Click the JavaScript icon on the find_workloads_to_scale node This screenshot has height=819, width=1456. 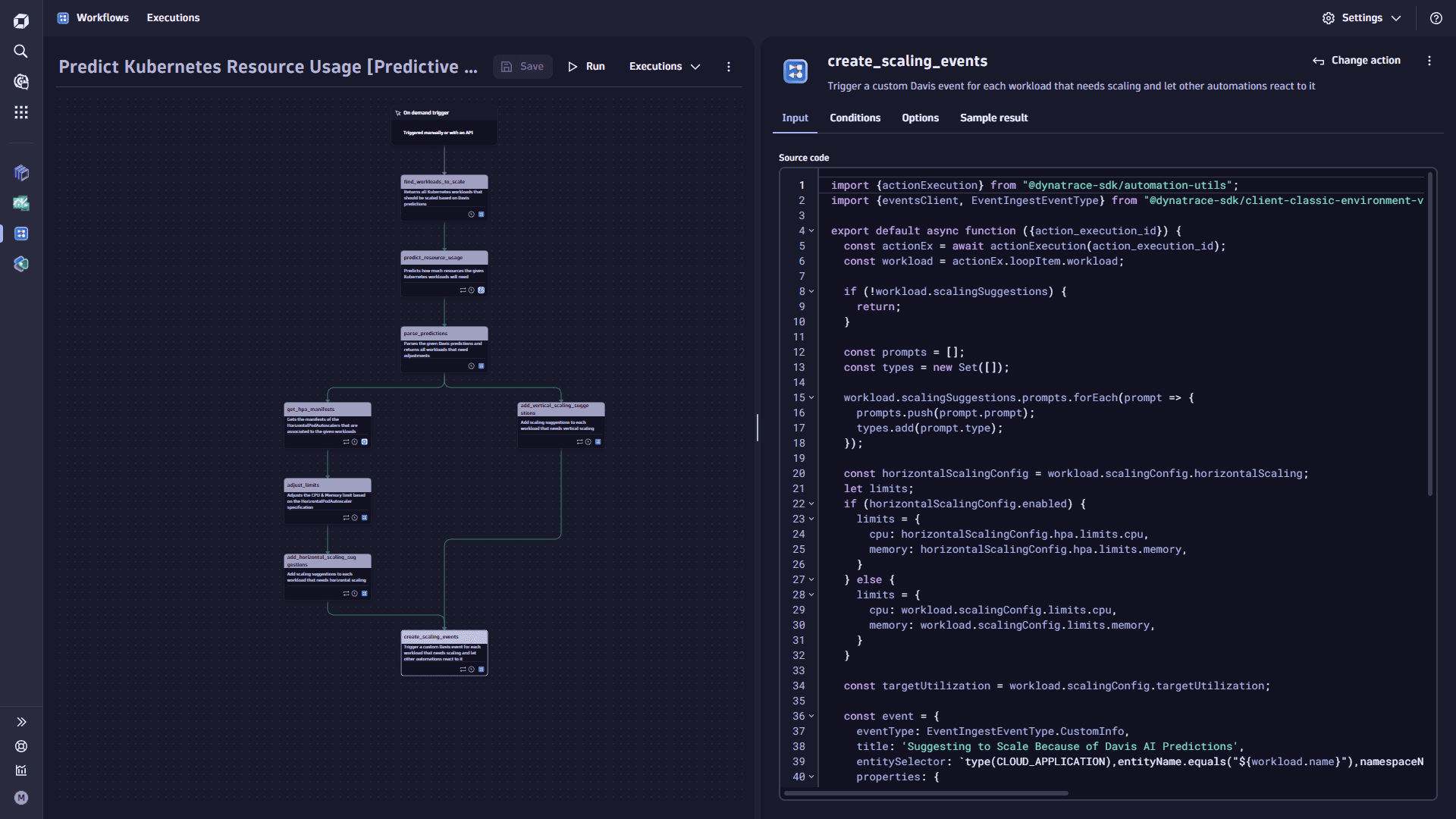pyautogui.click(x=481, y=215)
